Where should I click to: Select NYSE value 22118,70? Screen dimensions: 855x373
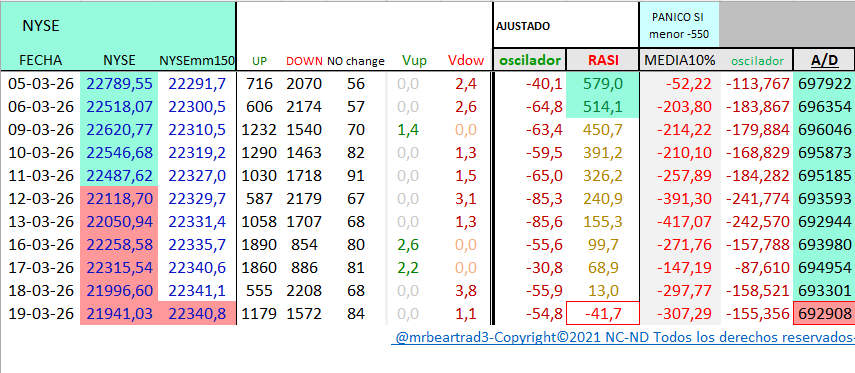click(119, 198)
